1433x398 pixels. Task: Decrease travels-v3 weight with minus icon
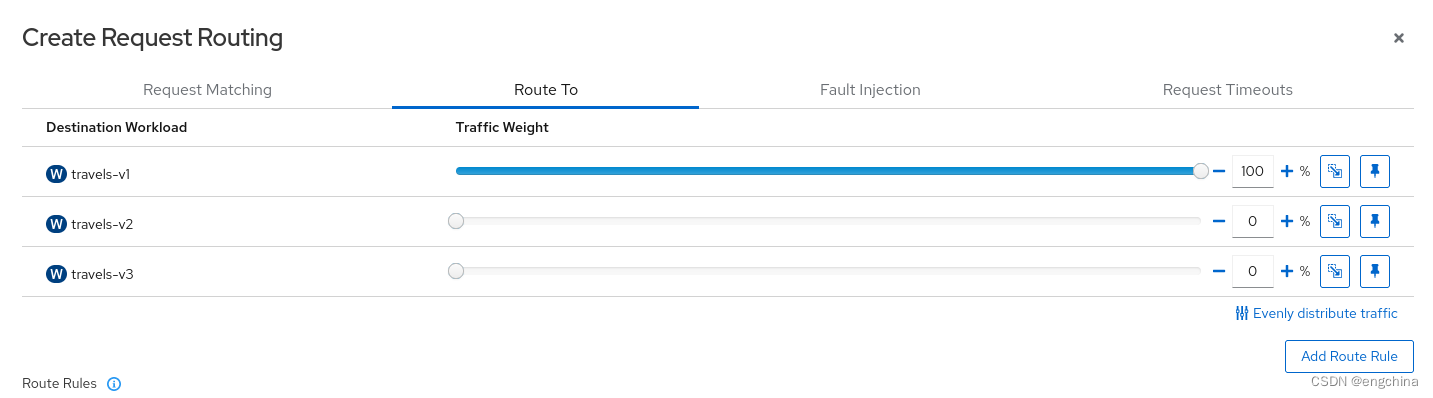pyautogui.click(x=1219, y=271)
